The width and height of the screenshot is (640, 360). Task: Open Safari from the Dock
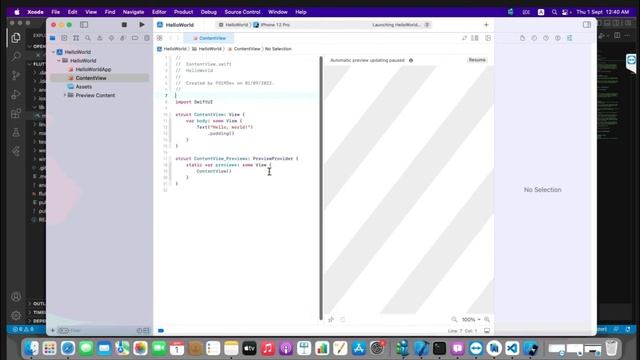68,348
